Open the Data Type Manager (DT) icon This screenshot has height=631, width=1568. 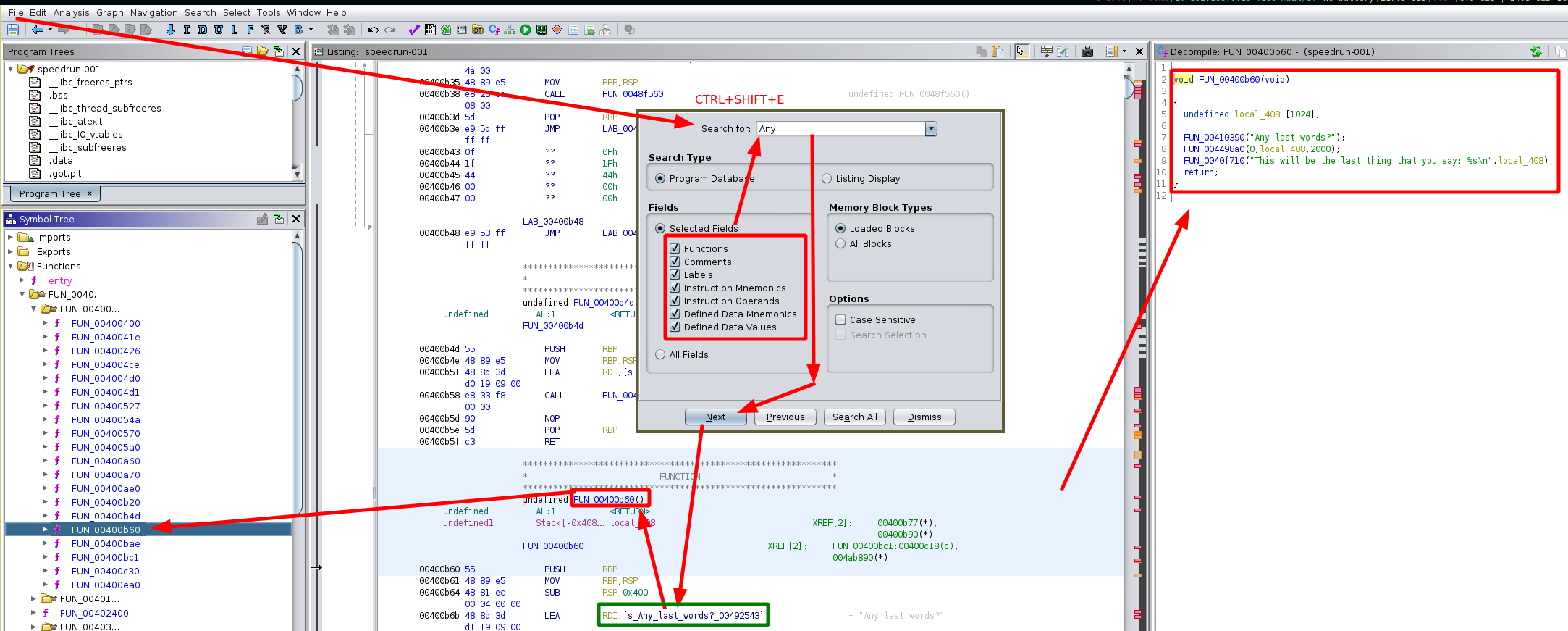478,30
